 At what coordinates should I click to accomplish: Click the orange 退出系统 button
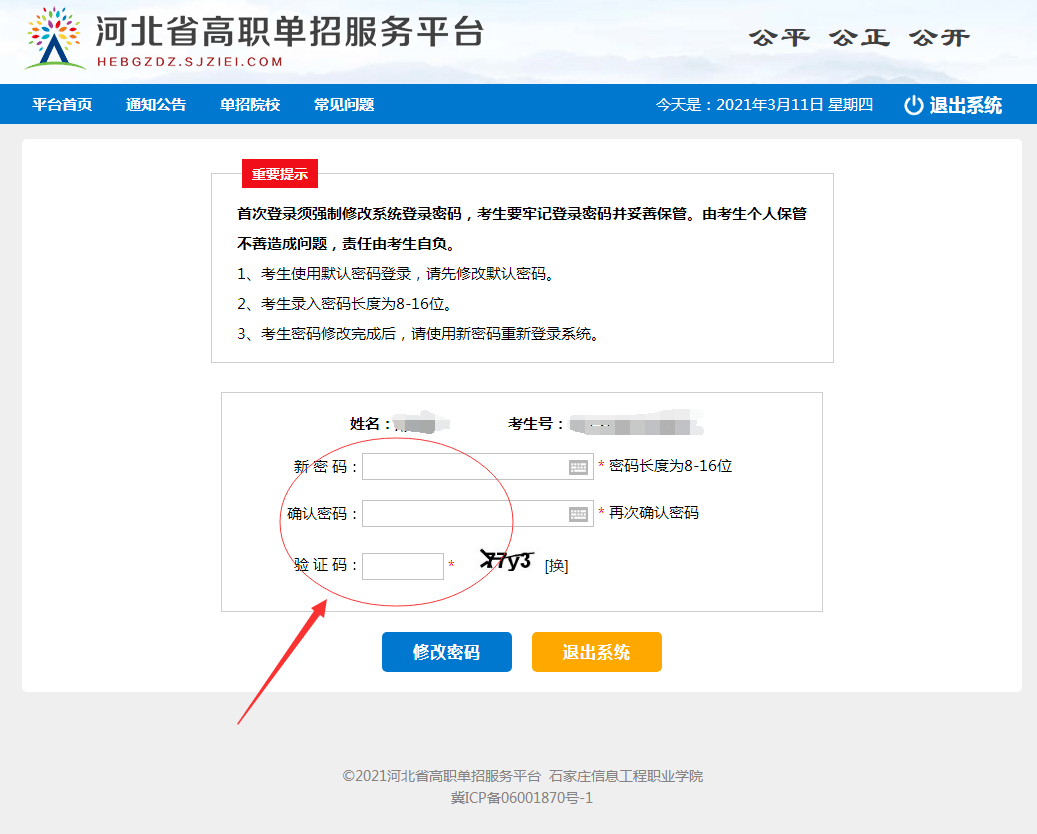tap(596, 651)
